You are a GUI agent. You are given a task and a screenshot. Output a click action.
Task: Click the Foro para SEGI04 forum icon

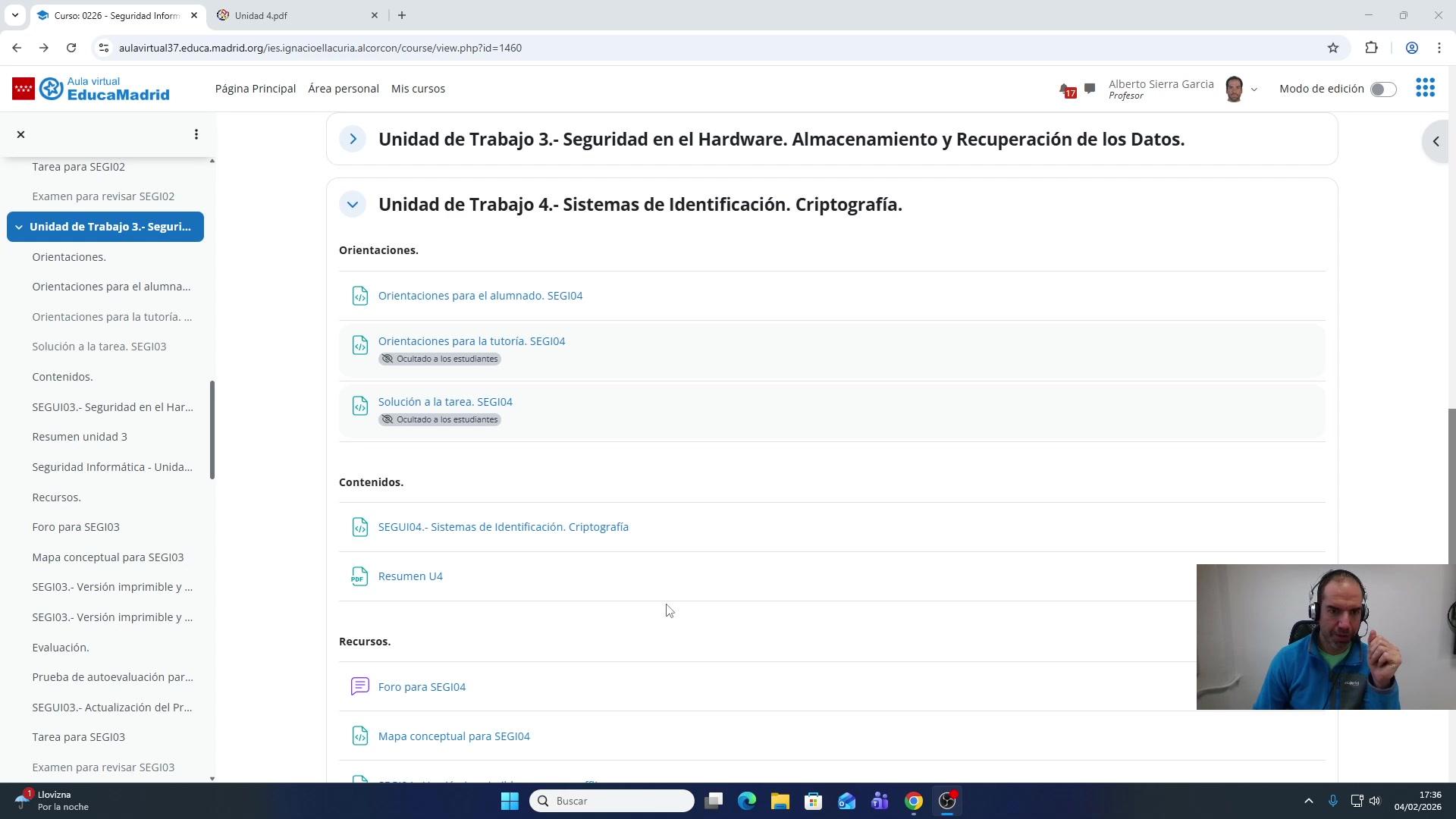360,686
